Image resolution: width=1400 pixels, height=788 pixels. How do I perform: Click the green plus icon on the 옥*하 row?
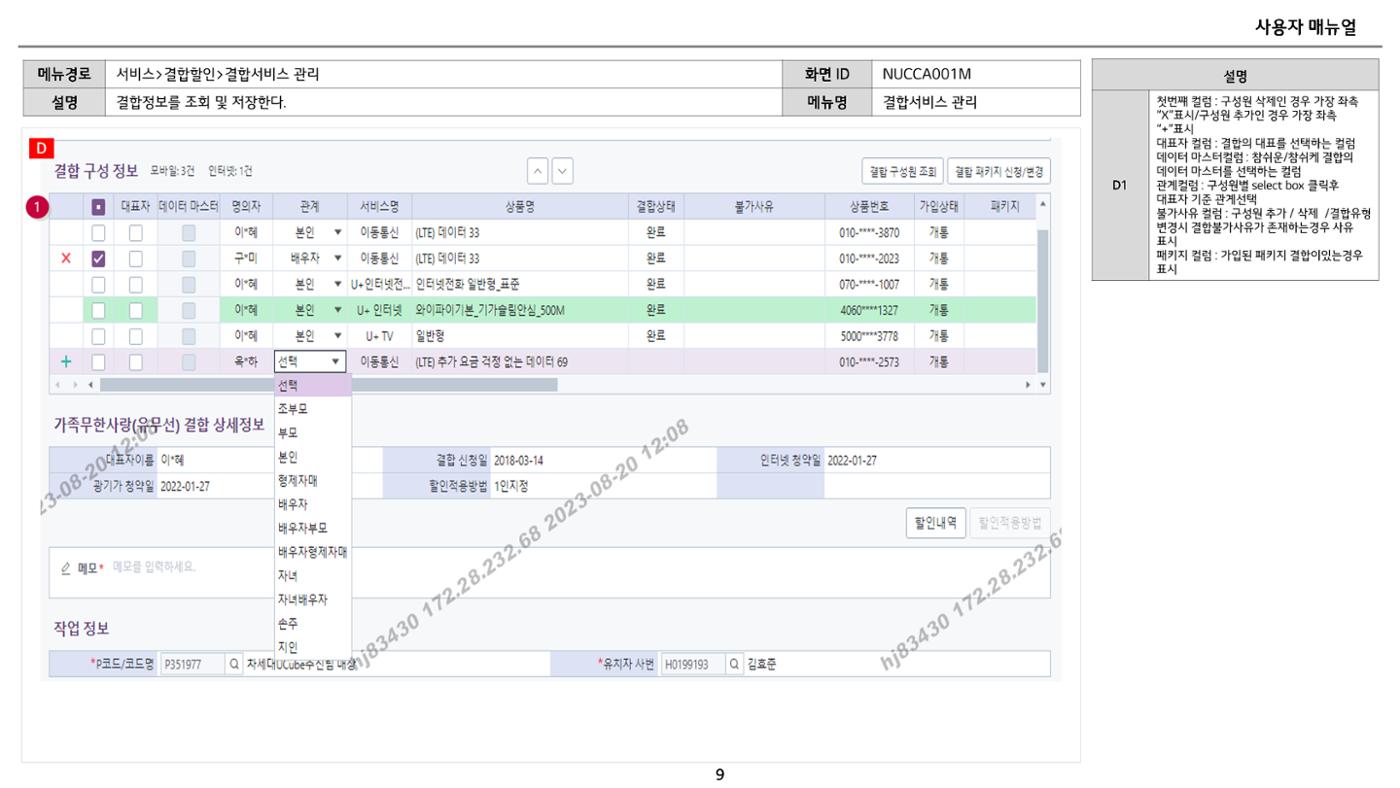click(66, 361)
